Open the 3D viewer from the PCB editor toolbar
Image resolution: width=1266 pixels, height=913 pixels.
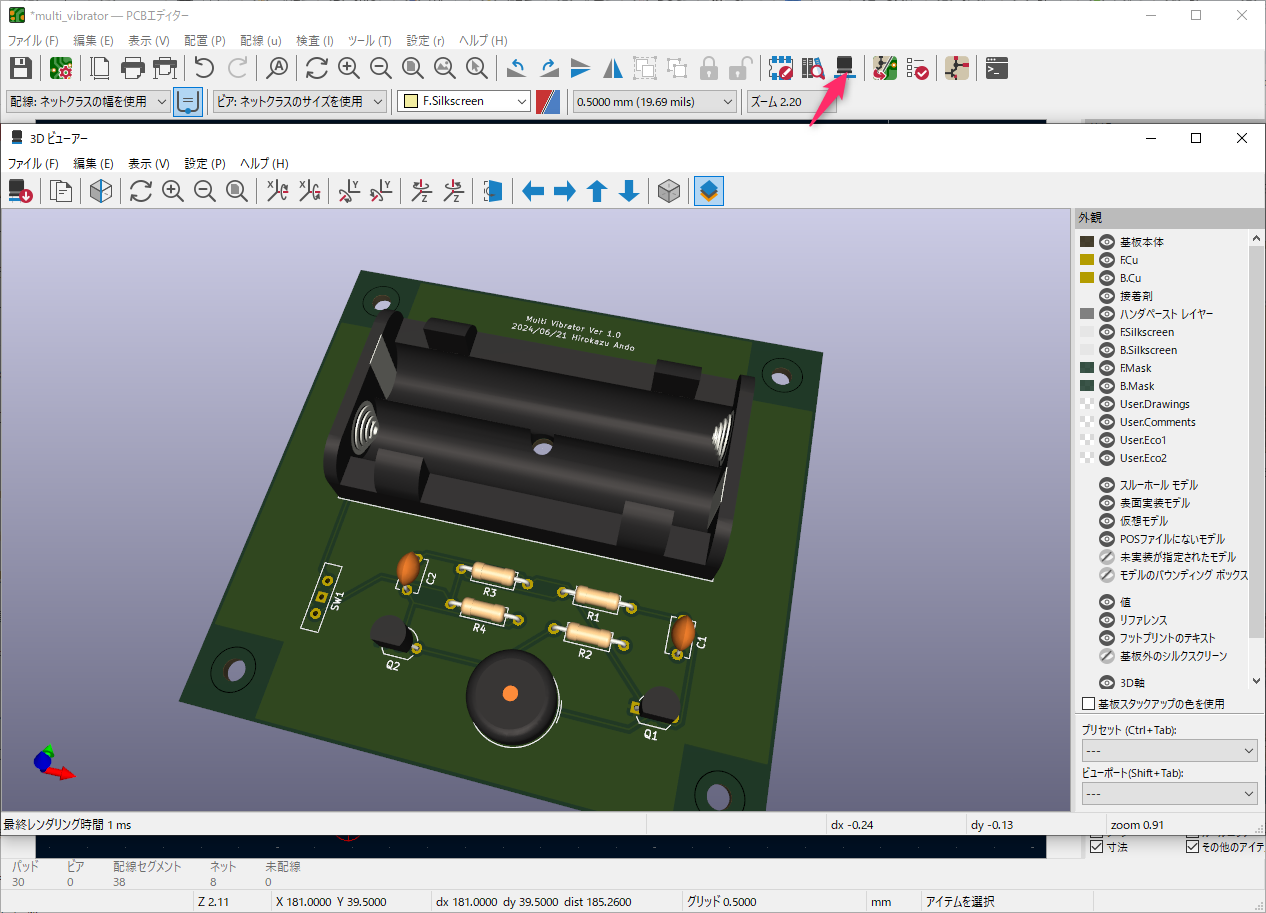[844, 68]
